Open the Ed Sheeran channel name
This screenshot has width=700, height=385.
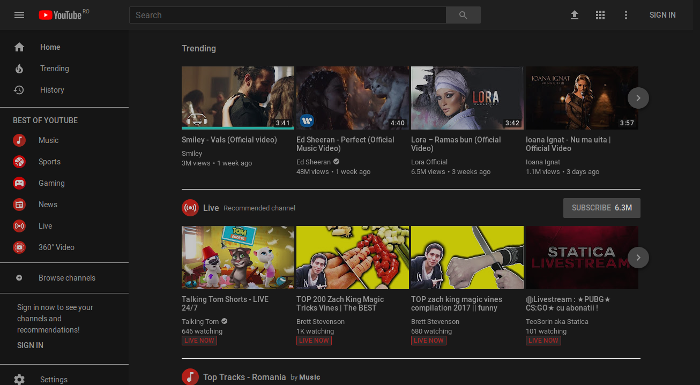click(313, 162)
